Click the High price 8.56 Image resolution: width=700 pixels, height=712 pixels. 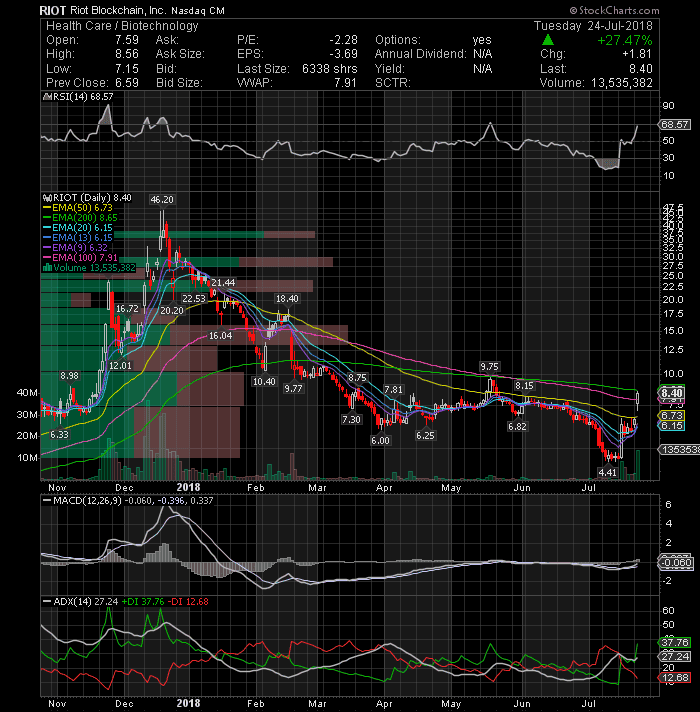[x=127, y=54]
